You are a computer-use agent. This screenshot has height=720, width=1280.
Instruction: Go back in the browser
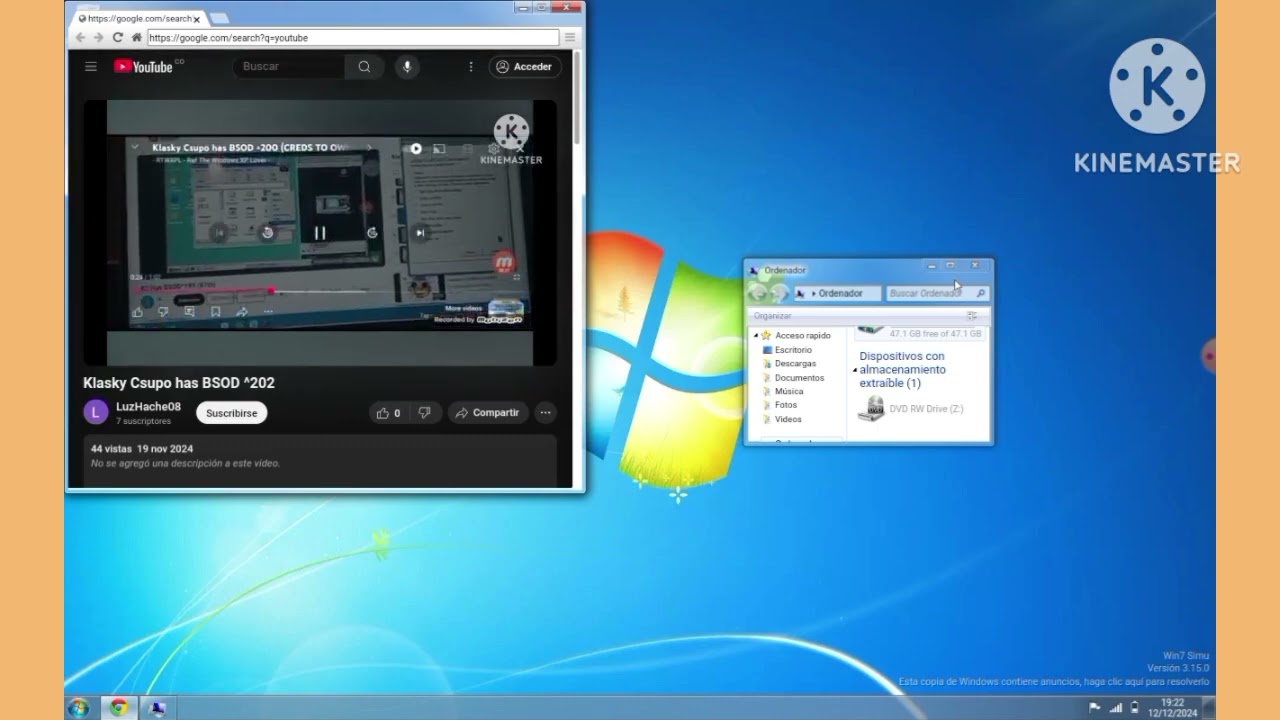tap(81, 38)
